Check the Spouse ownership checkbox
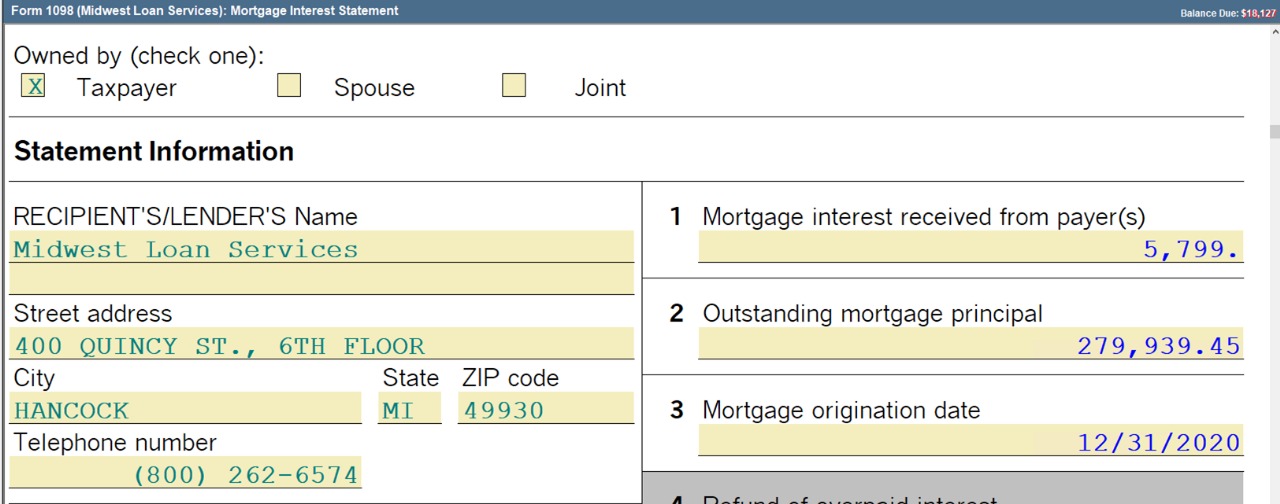Viewport: 1280px width, 504px height. tap(289, 86)
